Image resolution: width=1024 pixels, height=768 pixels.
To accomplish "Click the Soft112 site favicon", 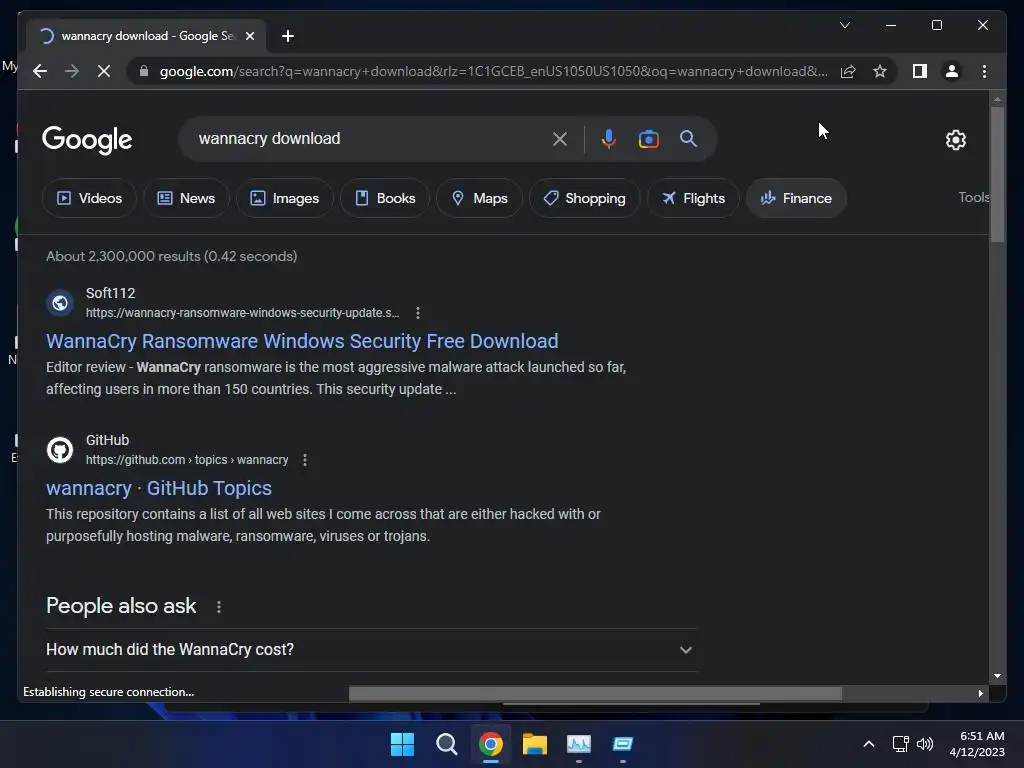I will pos(59,303).
